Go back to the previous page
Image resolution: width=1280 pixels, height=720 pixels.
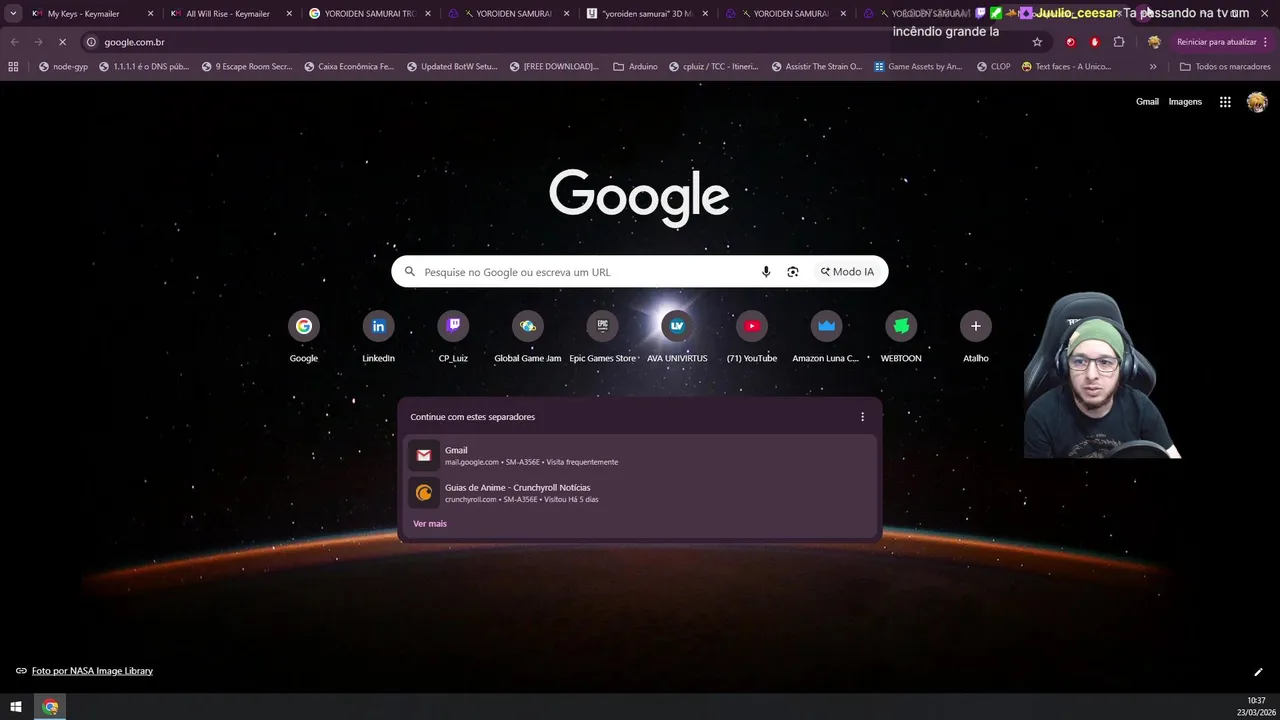(14, 42)
